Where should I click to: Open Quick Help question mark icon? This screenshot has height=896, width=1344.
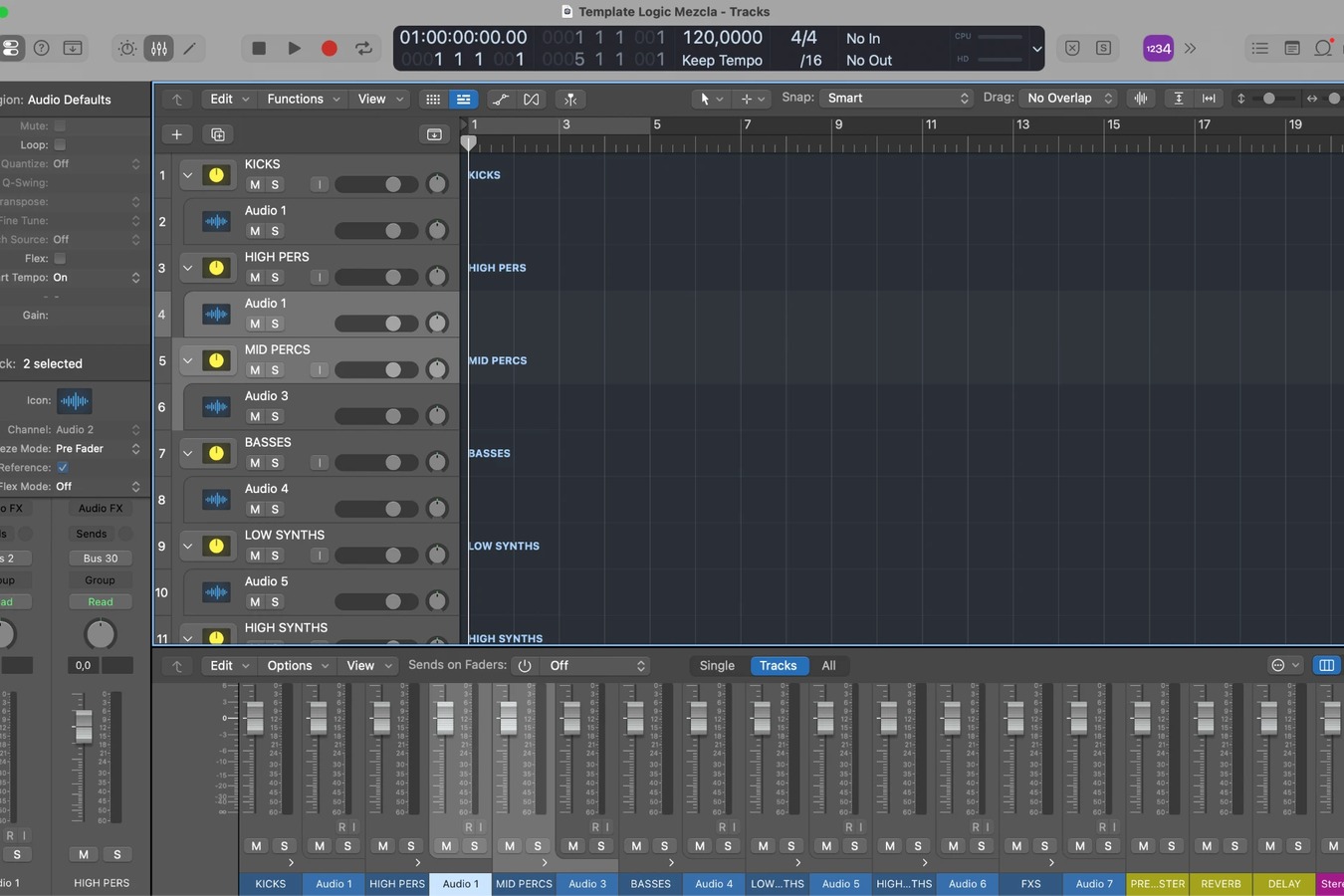coord(42,48)
